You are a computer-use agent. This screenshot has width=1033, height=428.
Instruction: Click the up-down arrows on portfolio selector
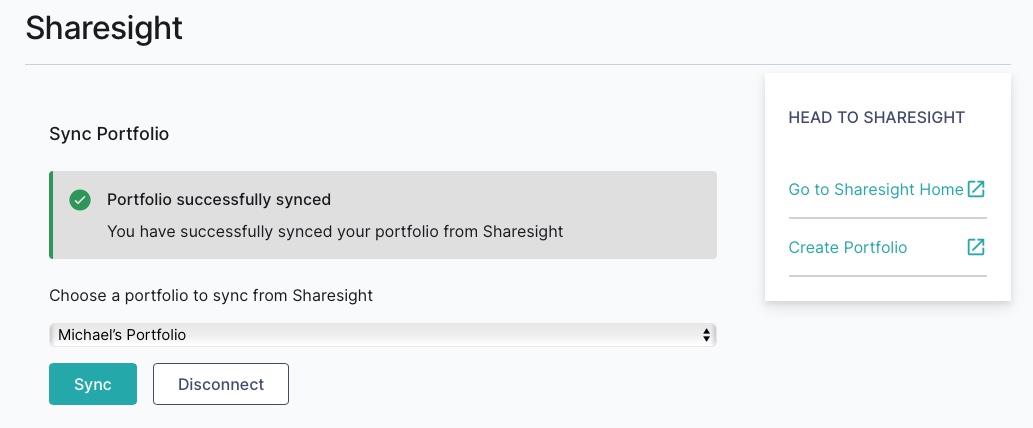click(x=707, y=335)
